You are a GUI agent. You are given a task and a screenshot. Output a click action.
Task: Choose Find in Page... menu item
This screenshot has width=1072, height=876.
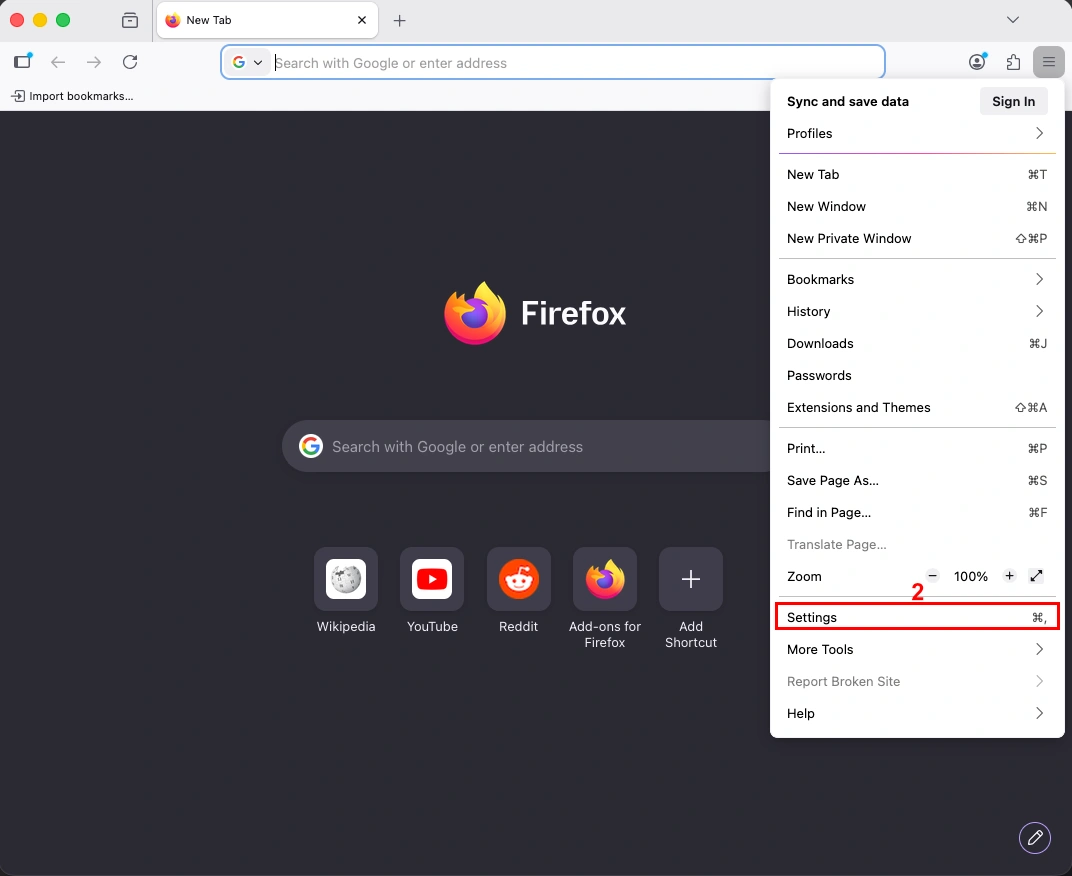[x=917, y=513]
